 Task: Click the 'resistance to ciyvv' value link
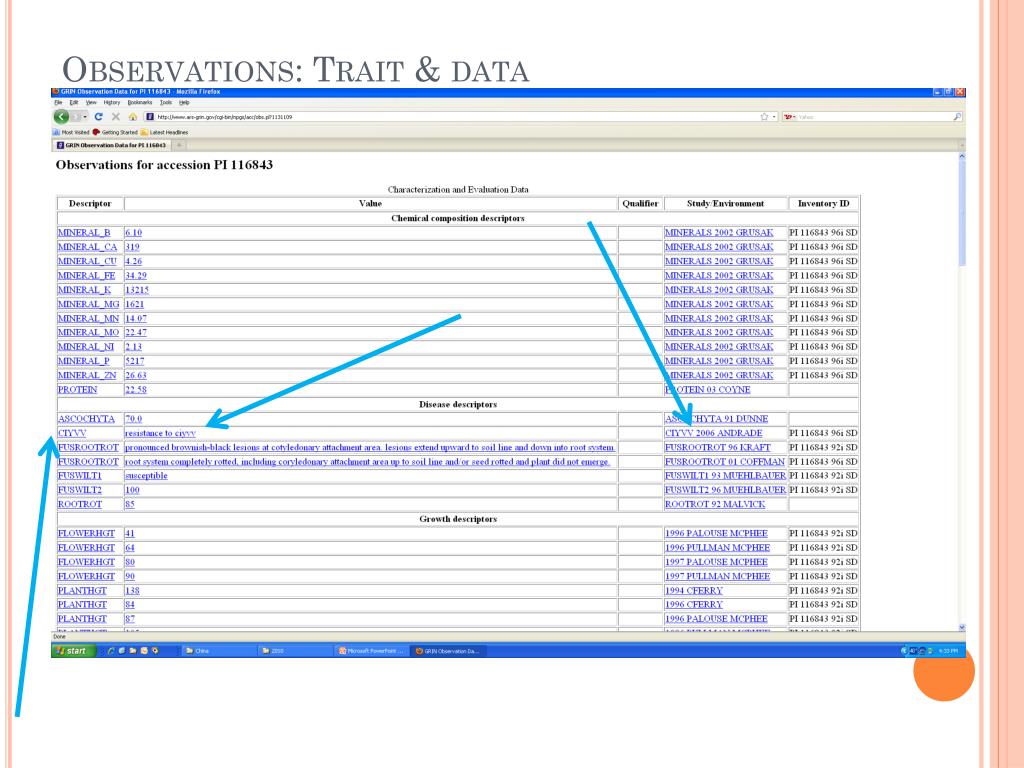tap(160, 433)
